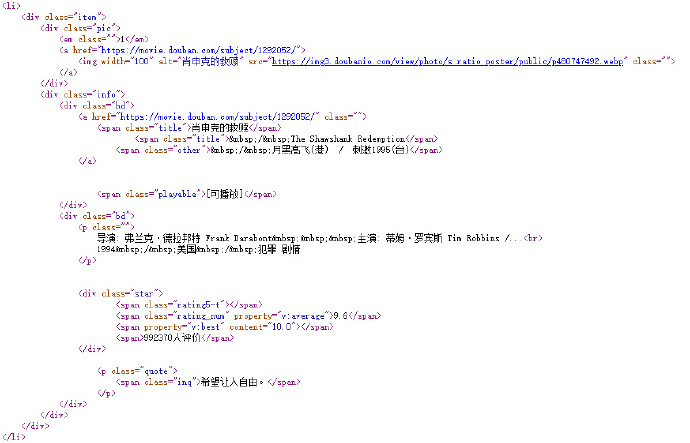690x443 pixels.
Task: Click the em class tag line
Action: 104,39
